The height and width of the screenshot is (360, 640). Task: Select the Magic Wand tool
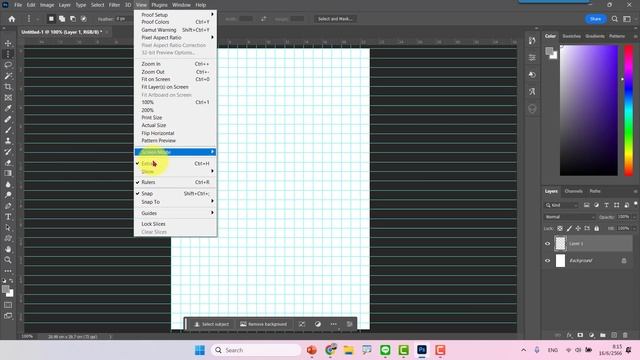coord(8,76)
